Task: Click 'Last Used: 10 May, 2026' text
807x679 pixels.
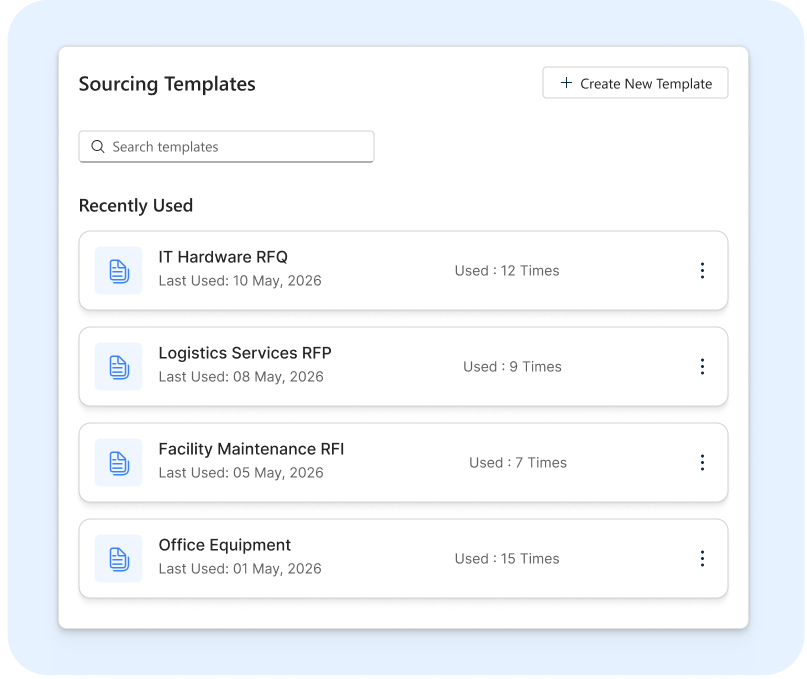Action: pos(240,281)
